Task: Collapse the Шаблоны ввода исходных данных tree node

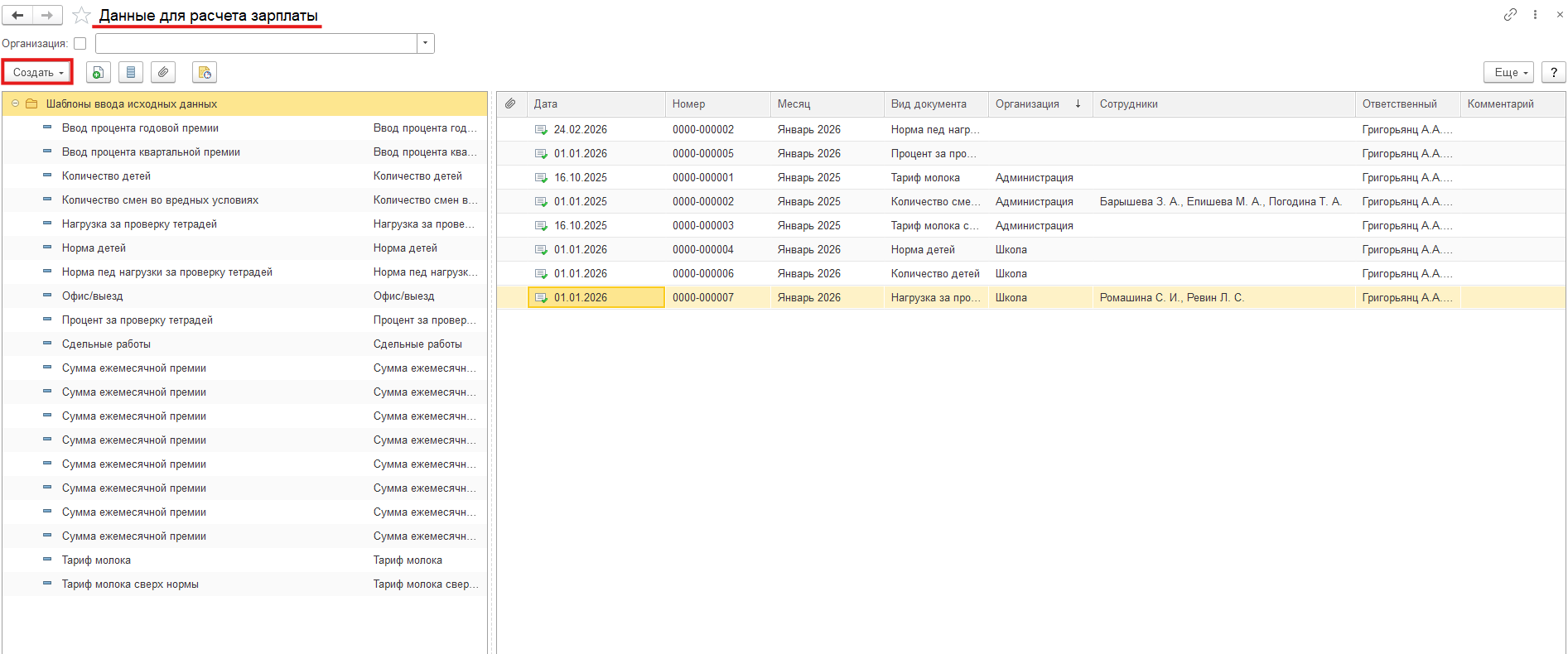Action: pyautogui.click(x=15, y=104)
